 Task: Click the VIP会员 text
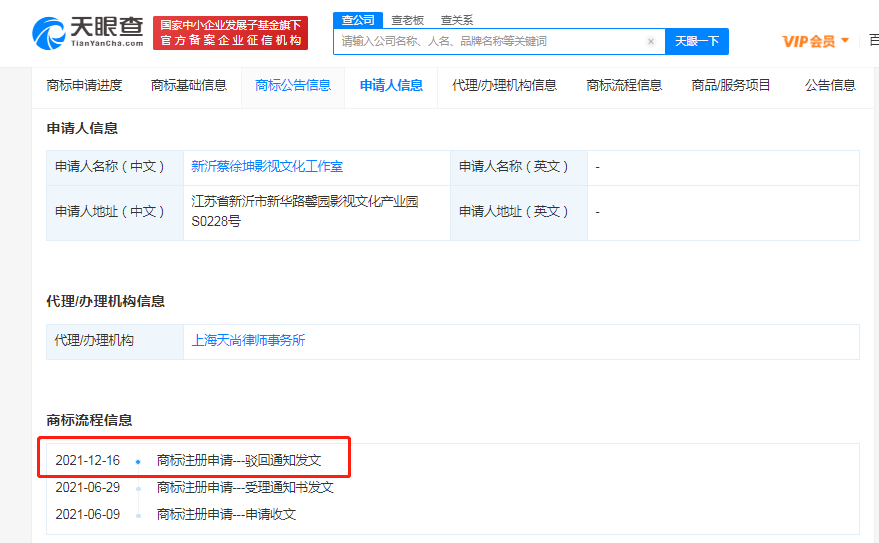pos(808,41)
